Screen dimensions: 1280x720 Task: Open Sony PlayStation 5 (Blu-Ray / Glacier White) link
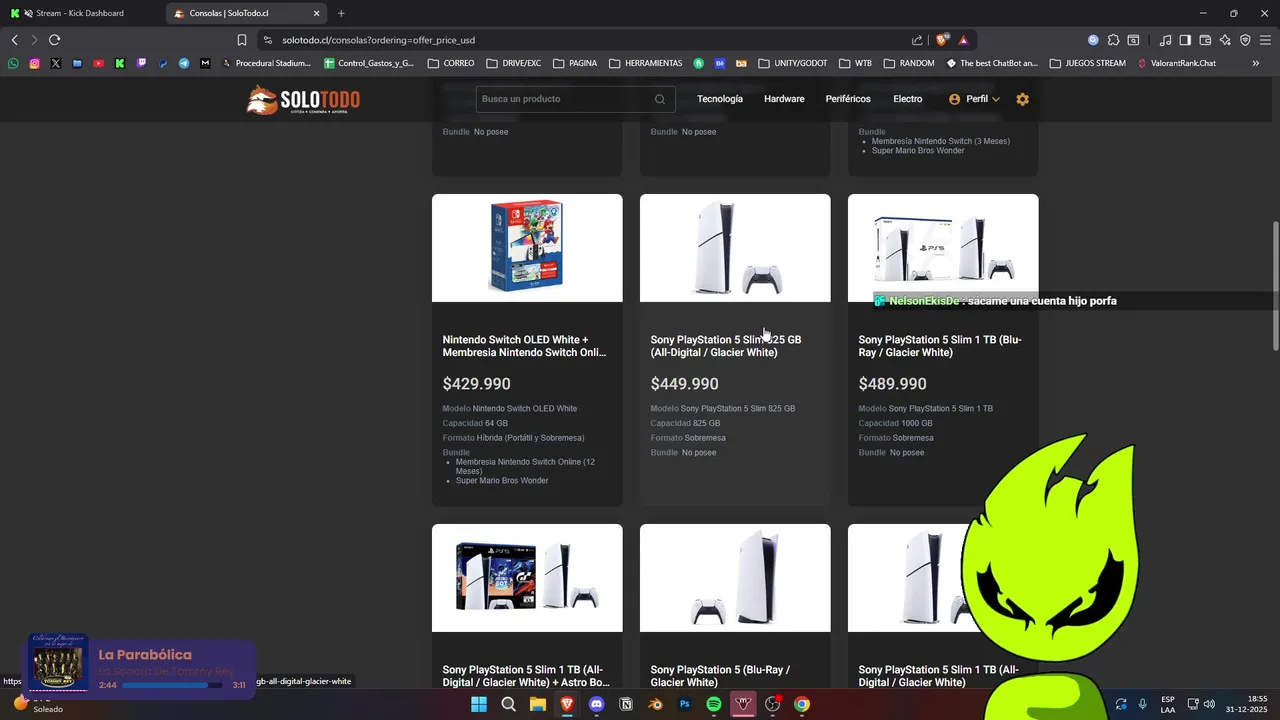pyautogui.click(x=720, y=676)
